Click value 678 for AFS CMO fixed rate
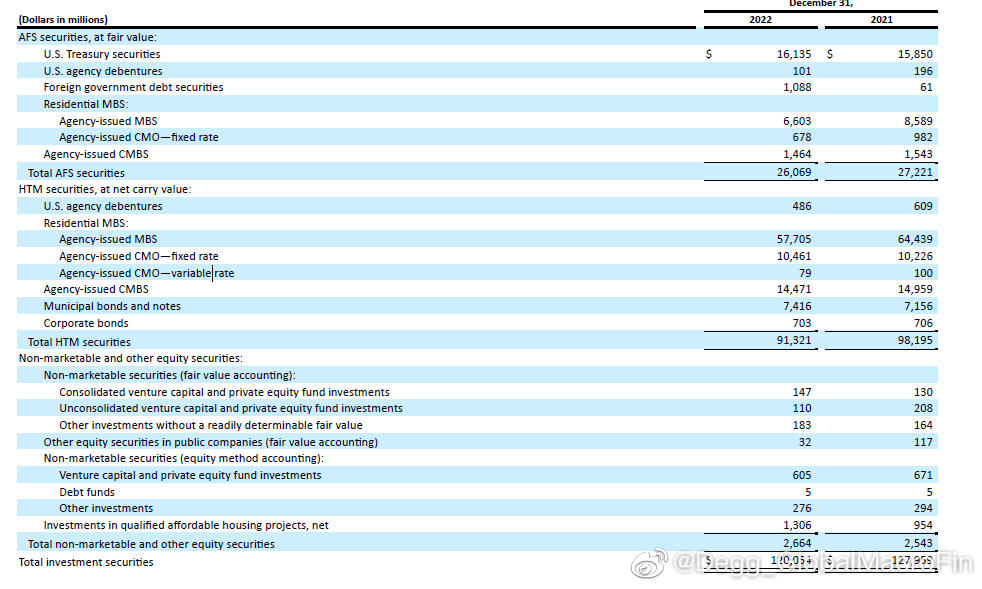Screen dimensions: 982x589 802,137
